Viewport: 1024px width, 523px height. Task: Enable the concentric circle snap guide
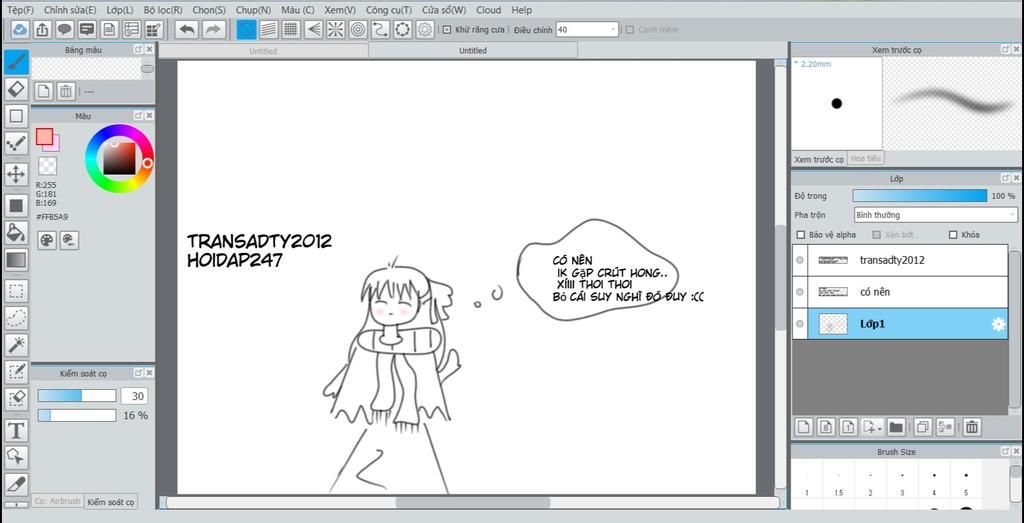[357, 29]
